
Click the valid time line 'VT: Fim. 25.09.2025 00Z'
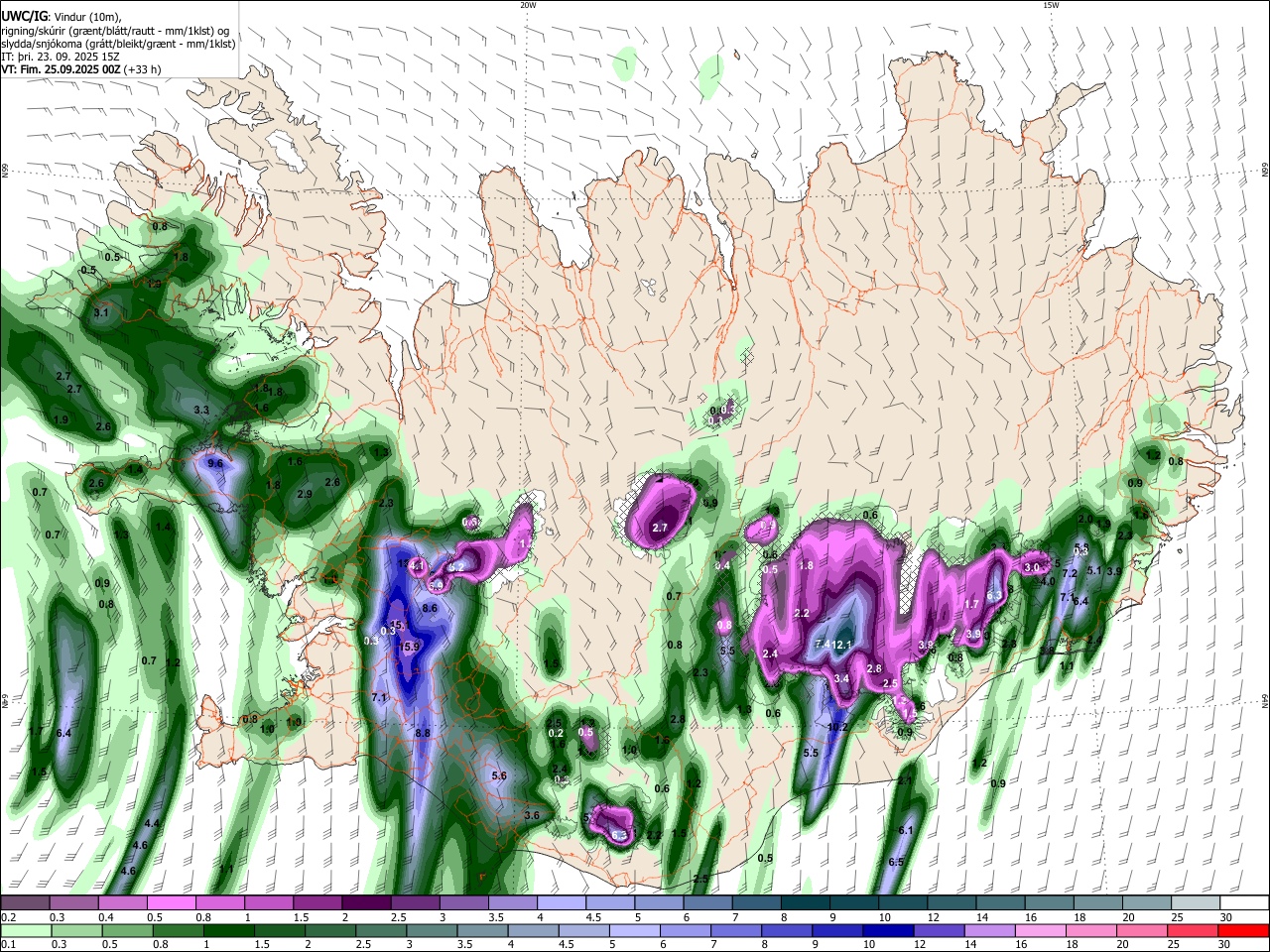pos(62,69)
